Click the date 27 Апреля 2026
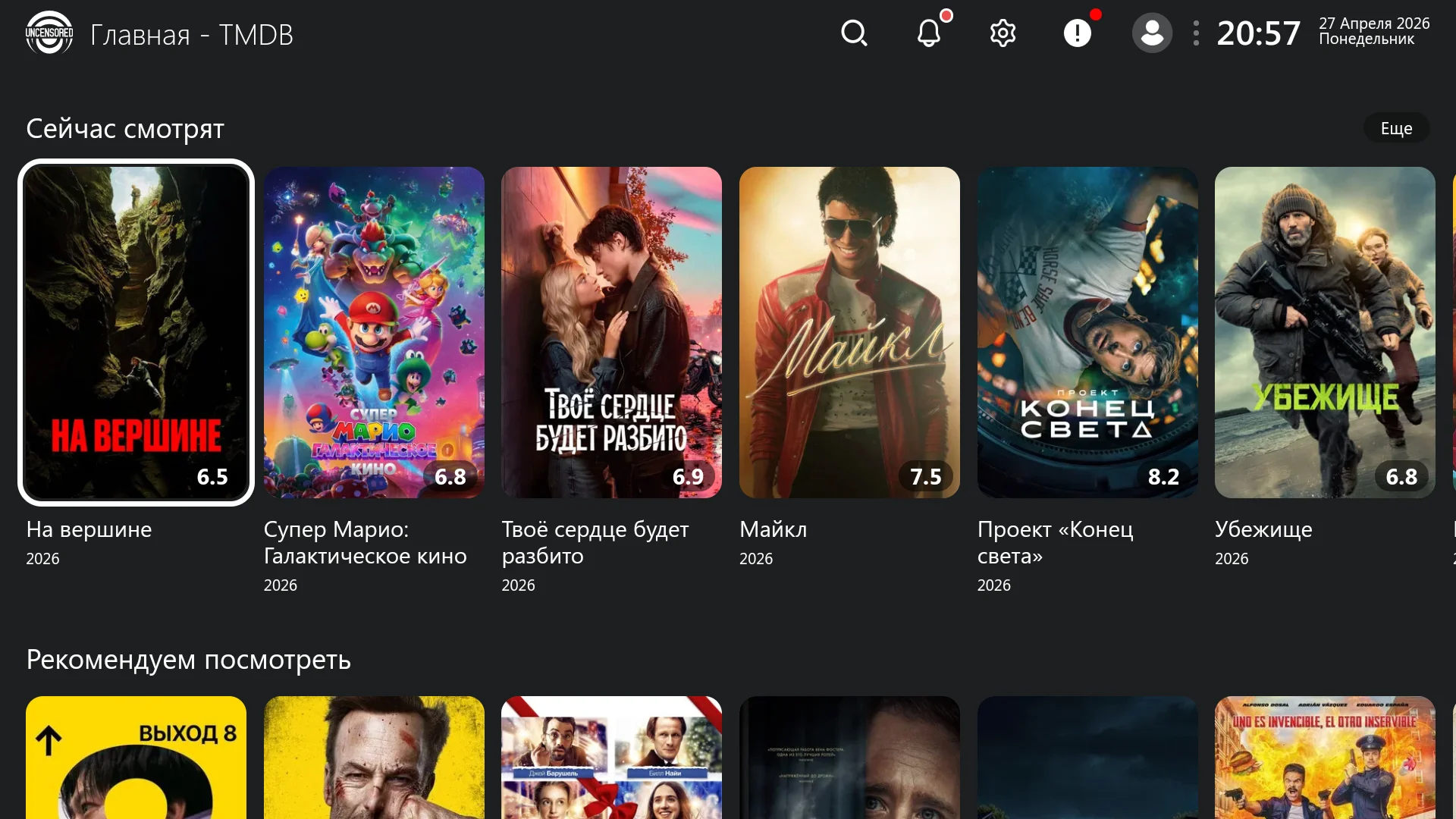This screenshot has height=819, width=1456. [1374, 24]
